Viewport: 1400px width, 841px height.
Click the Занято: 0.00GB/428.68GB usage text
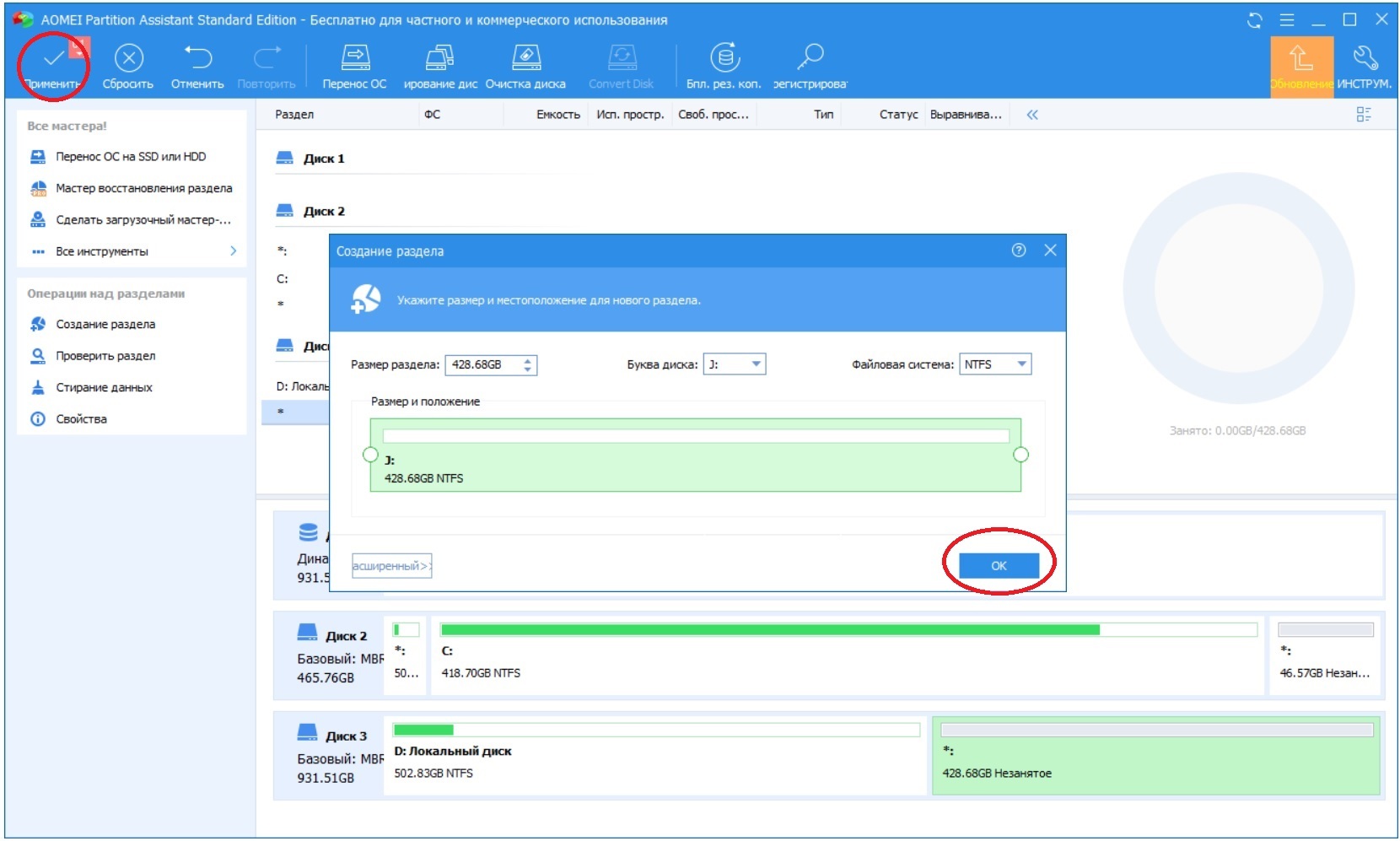point(1237,431)
